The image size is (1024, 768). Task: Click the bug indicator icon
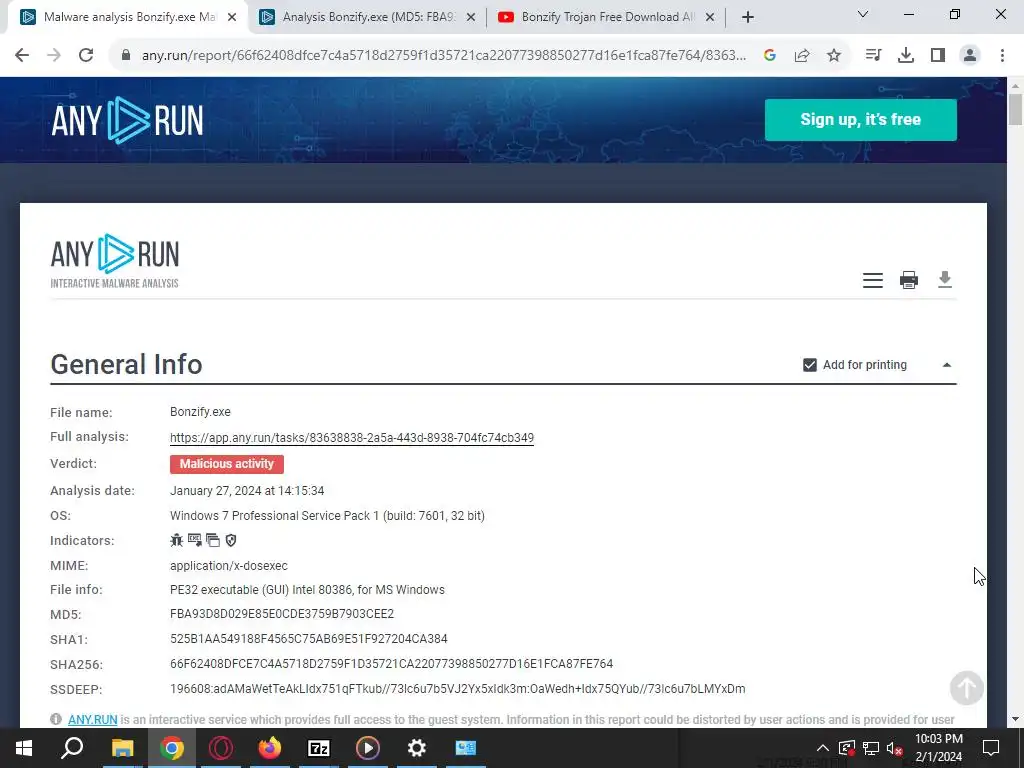pyautogui.click(x=176, y=540)
